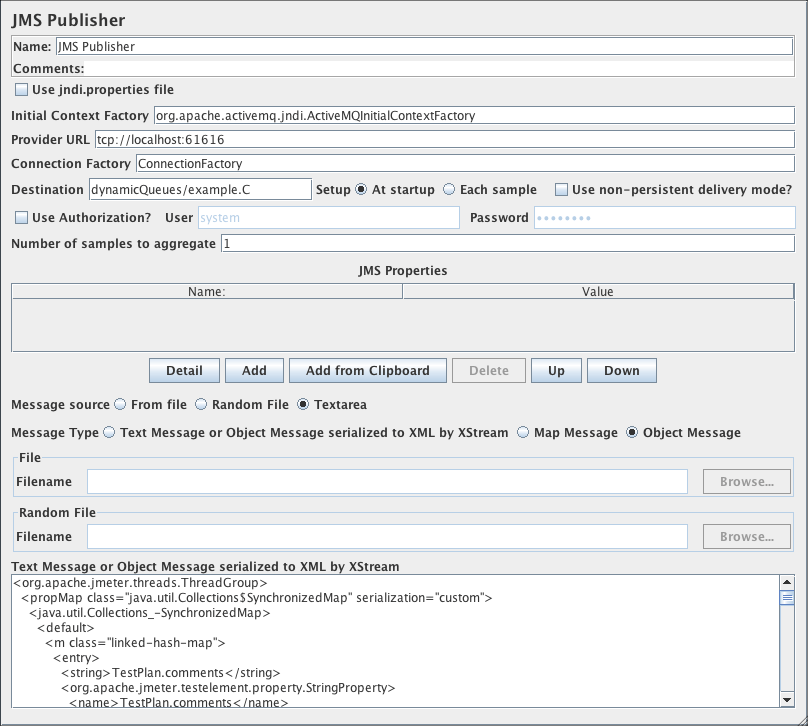Screen dimensions: 808x726
Task: Choose the Object Message type radio
Action: pyautogui.click(x=632, y=433)
